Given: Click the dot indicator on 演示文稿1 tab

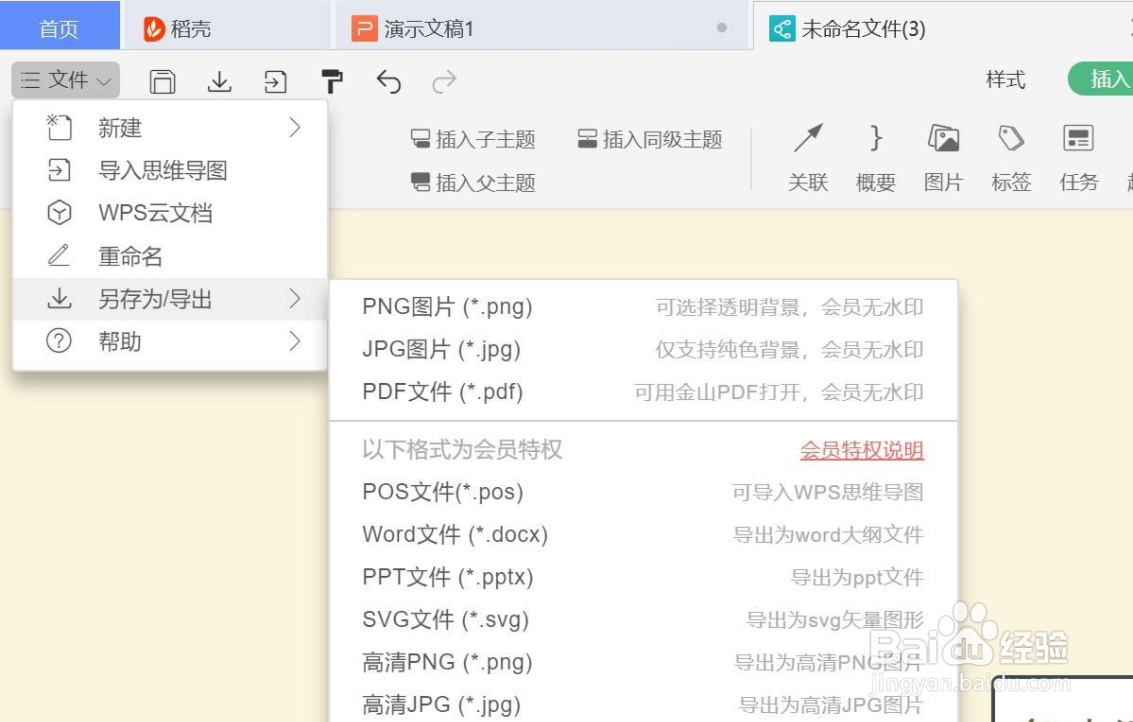Looking at the screenshot, I should (721, 27).
